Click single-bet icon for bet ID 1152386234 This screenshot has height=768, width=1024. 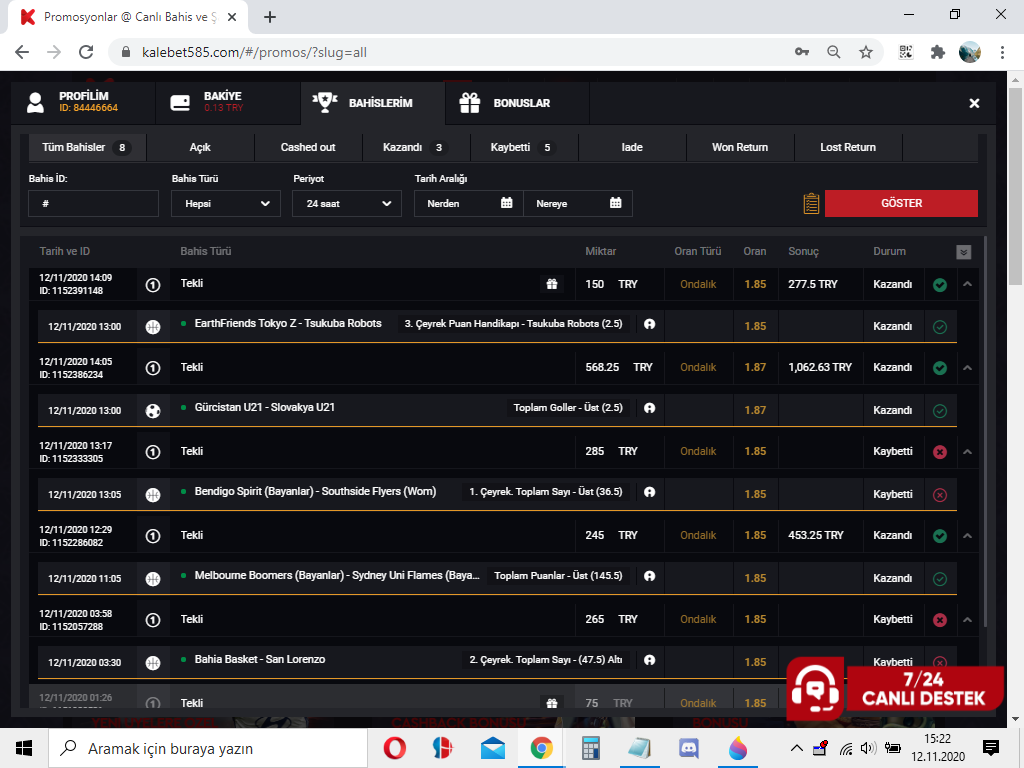(153, 368)
